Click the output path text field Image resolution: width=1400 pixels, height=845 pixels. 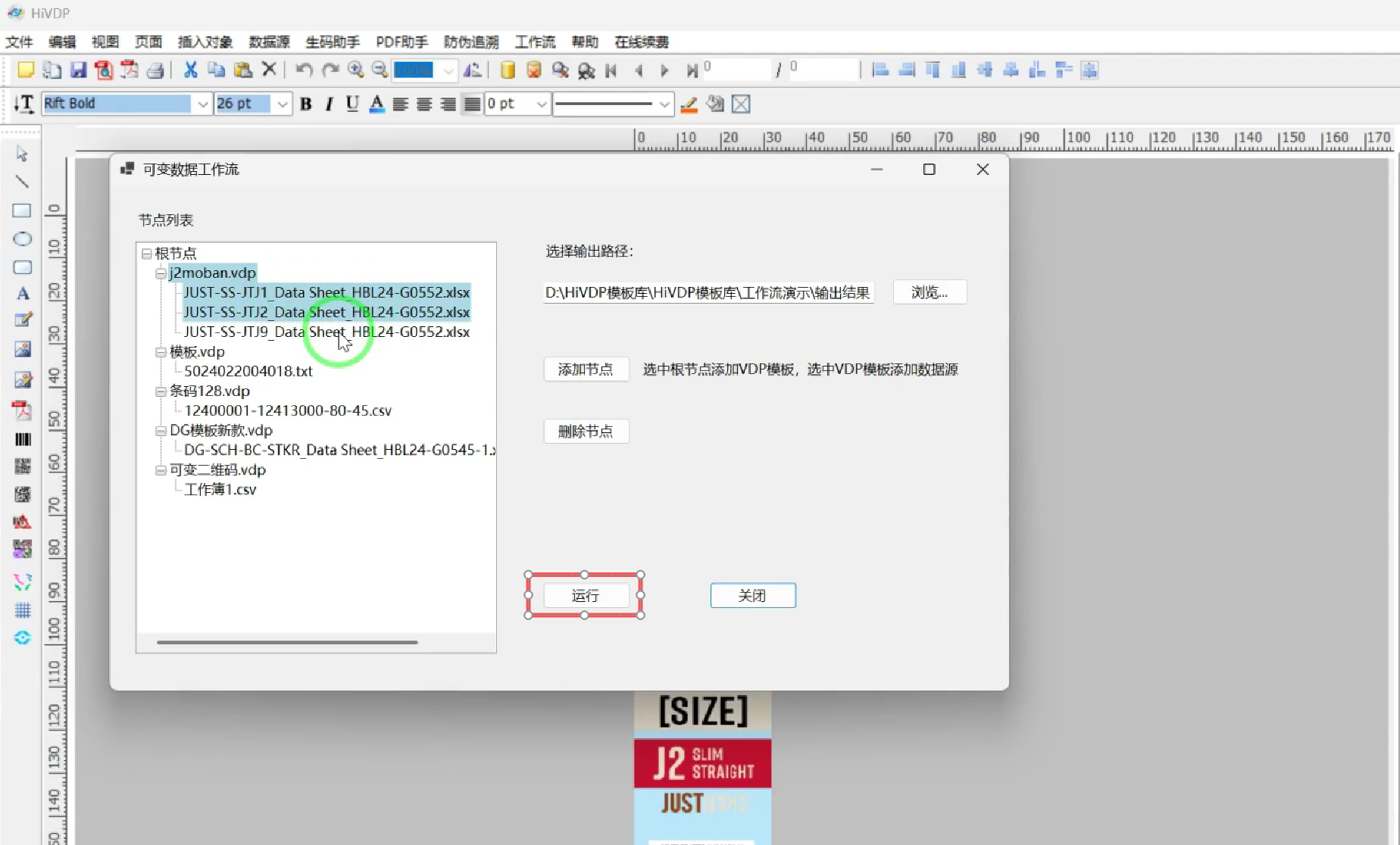click(708, 292)
